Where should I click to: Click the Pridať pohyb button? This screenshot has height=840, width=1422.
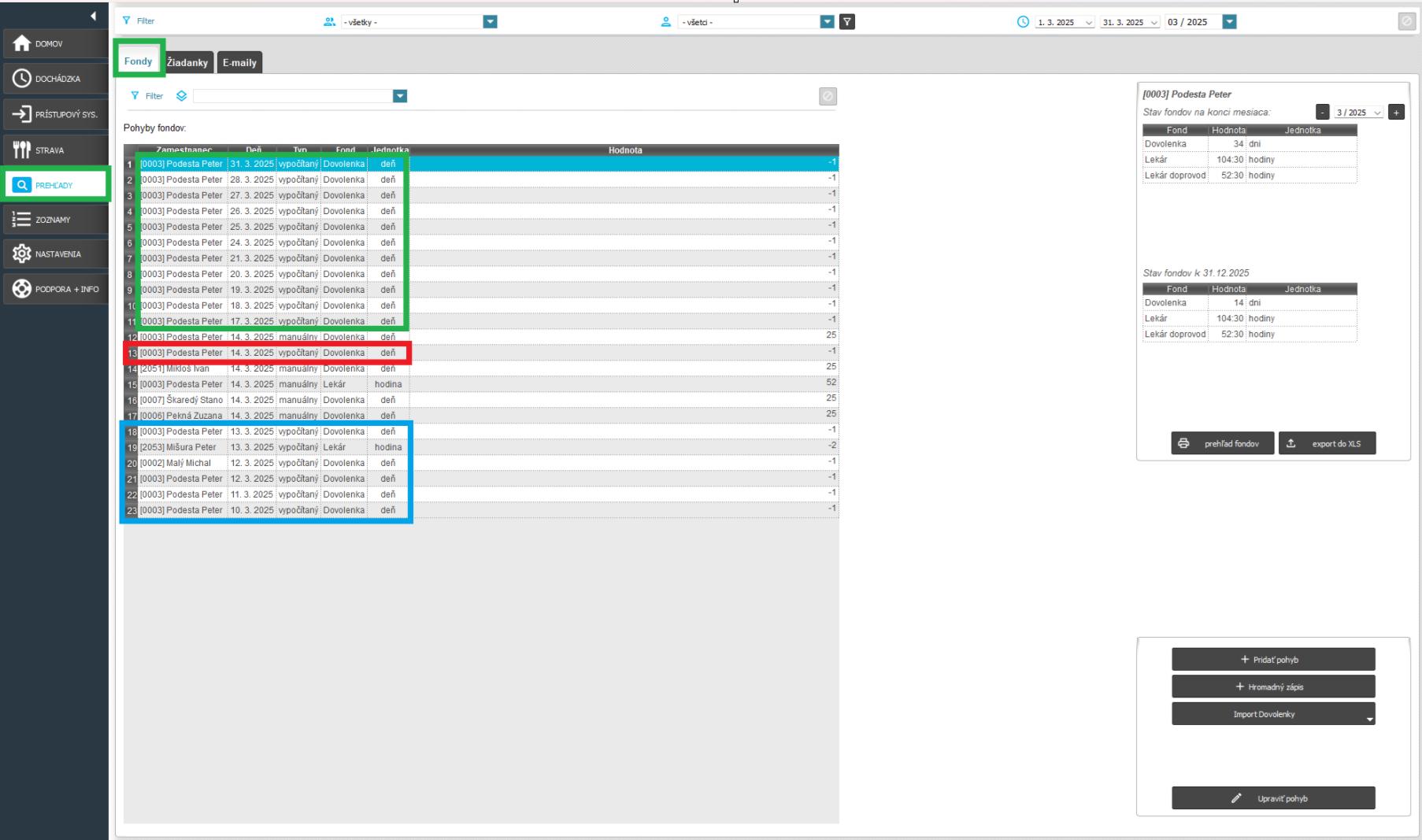tap(1272, 660)
